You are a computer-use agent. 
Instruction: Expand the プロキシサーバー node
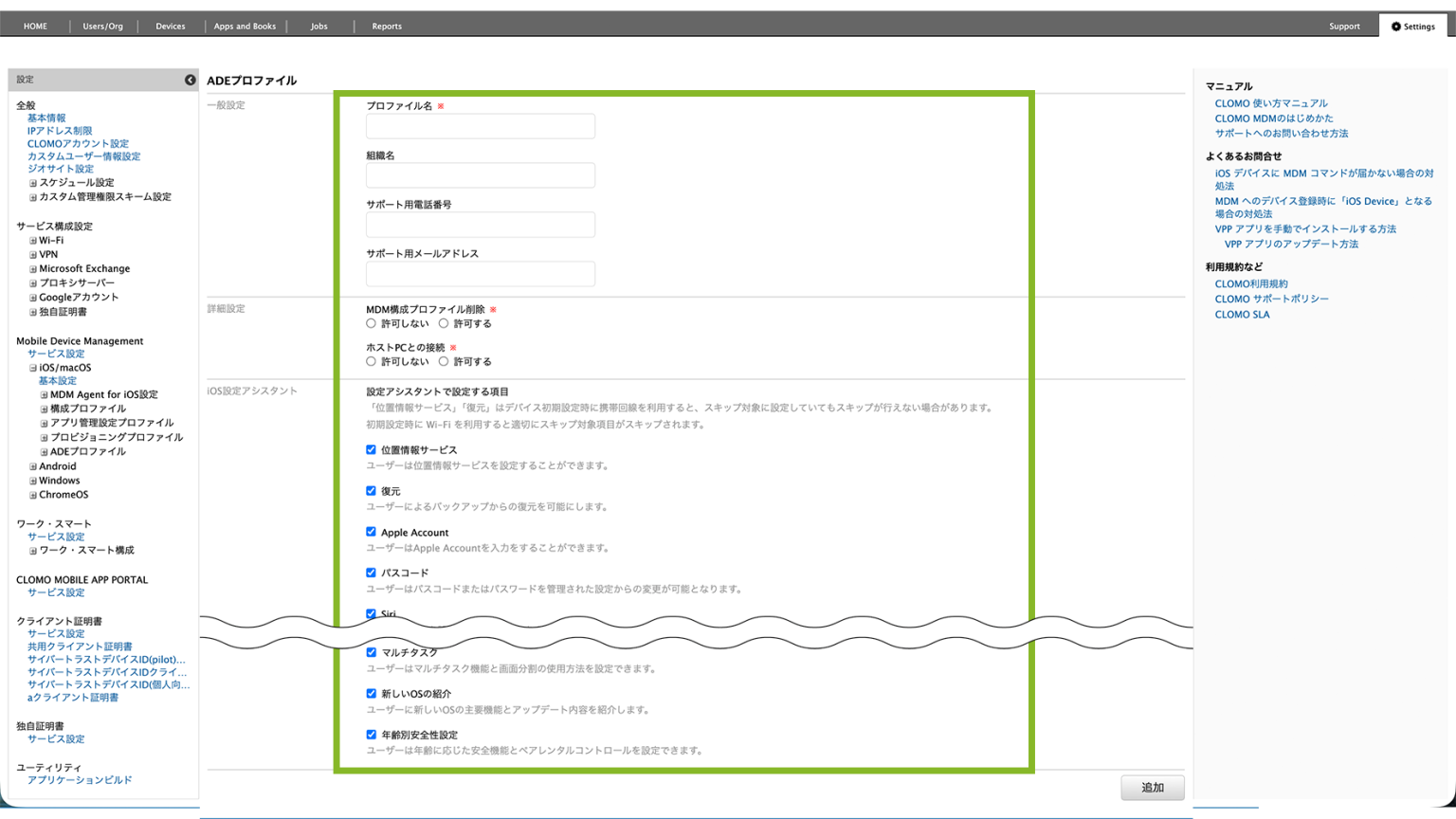tap(32, 283)
